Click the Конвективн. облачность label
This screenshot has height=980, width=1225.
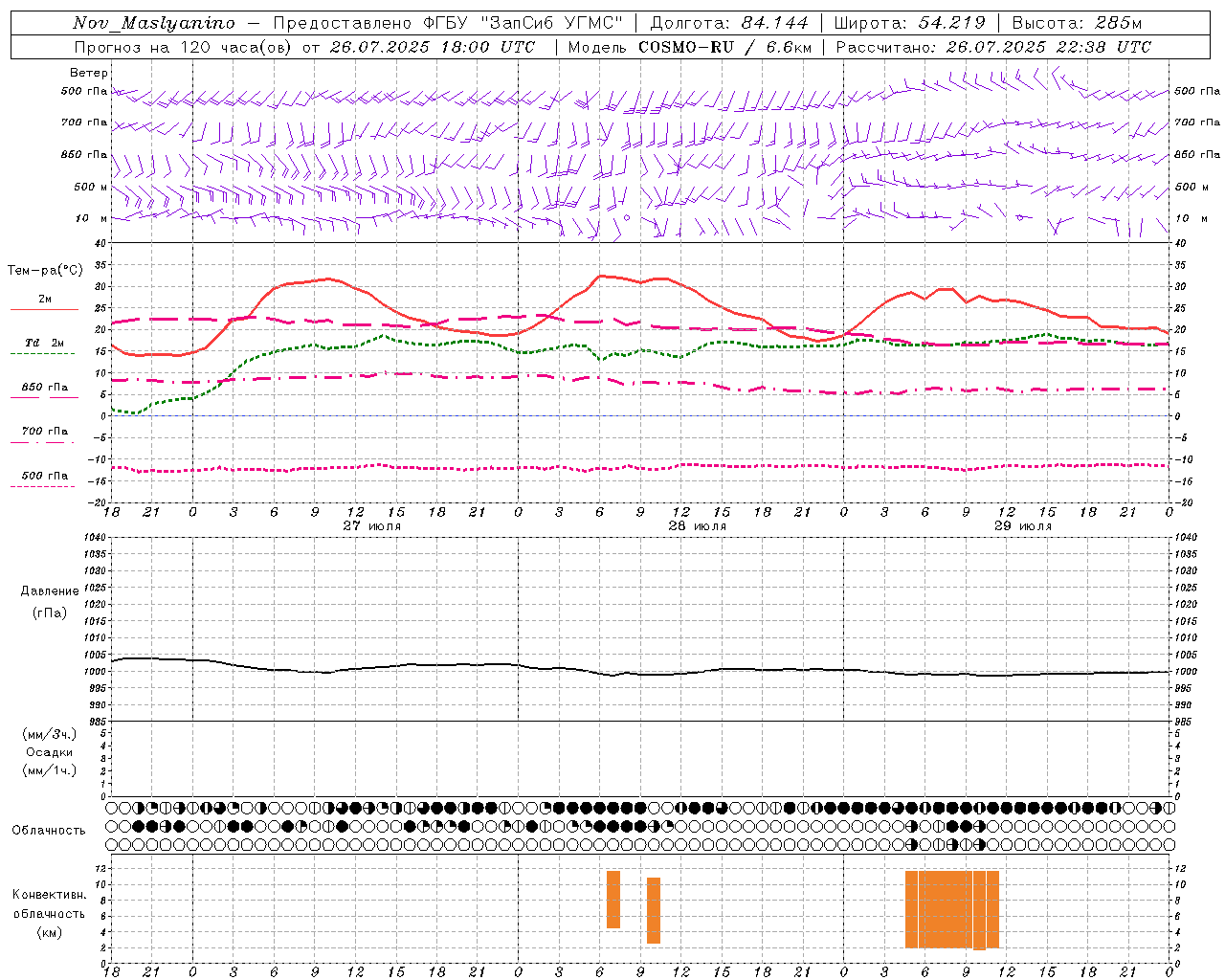[x=50, y=904]
